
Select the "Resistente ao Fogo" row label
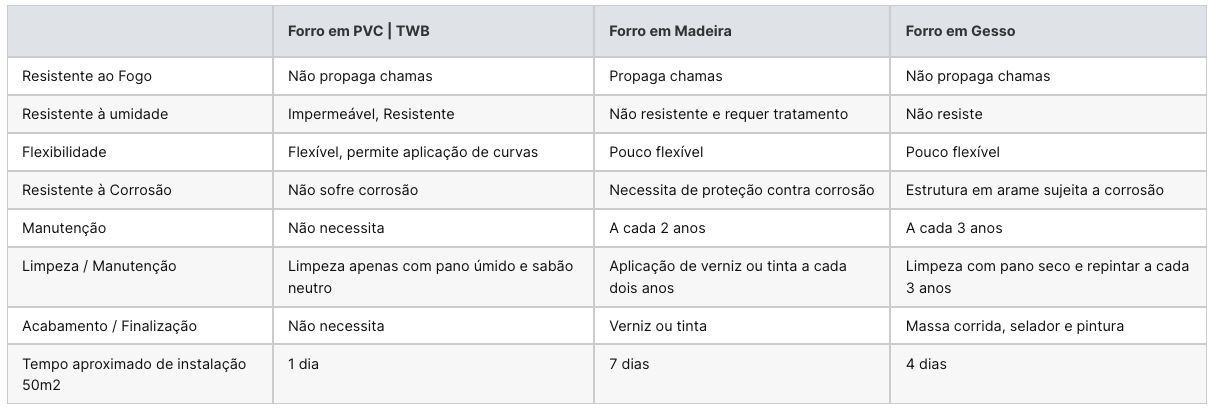[x=87, y=76]
